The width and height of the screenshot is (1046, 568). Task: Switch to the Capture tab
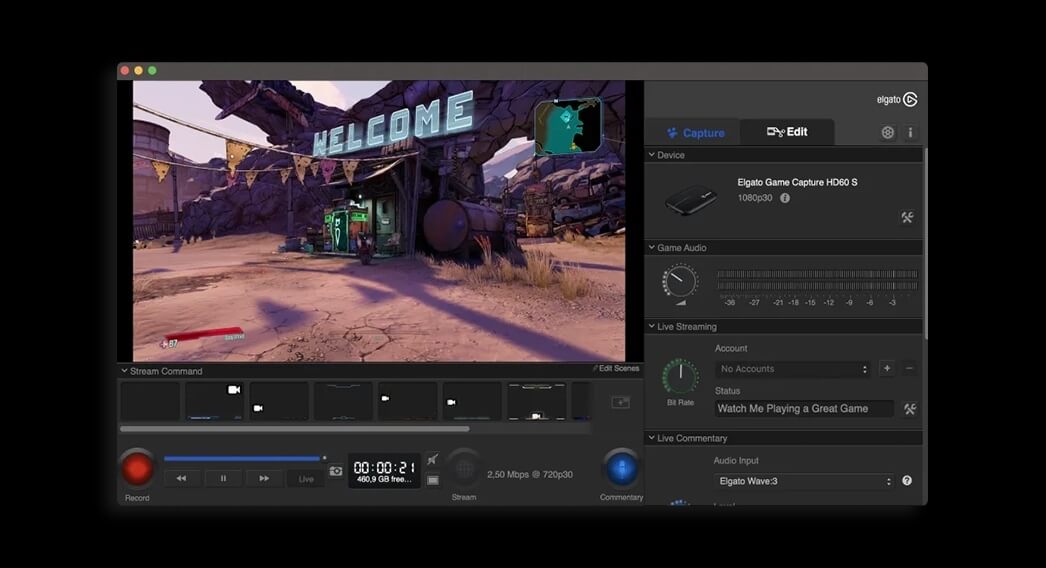(696, 133)
